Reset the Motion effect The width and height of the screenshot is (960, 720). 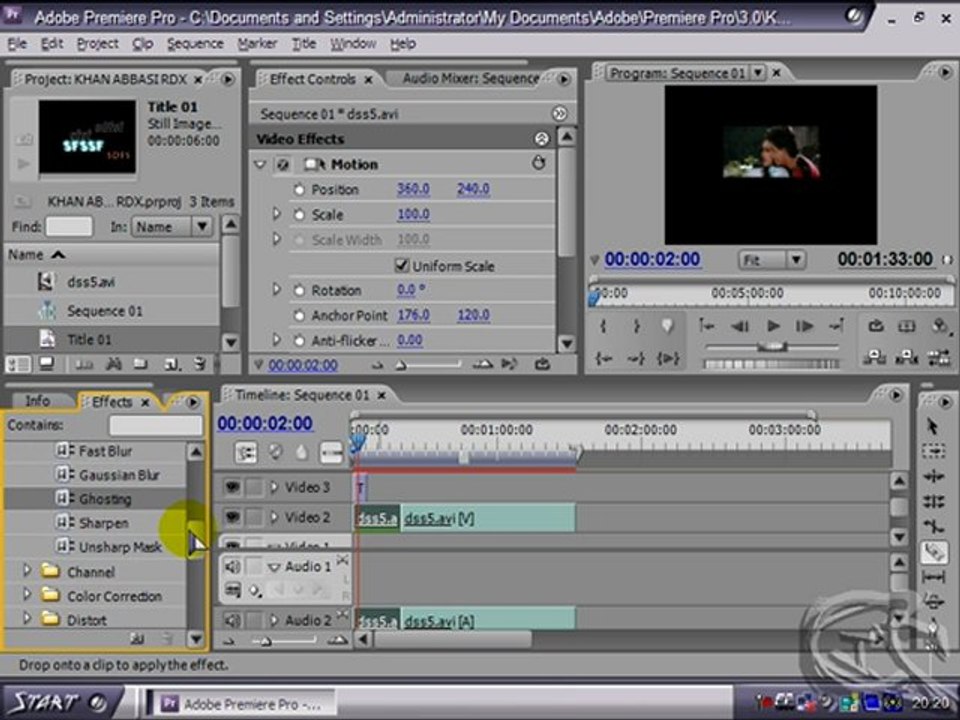pyautogui.click(x=538, y=163)
